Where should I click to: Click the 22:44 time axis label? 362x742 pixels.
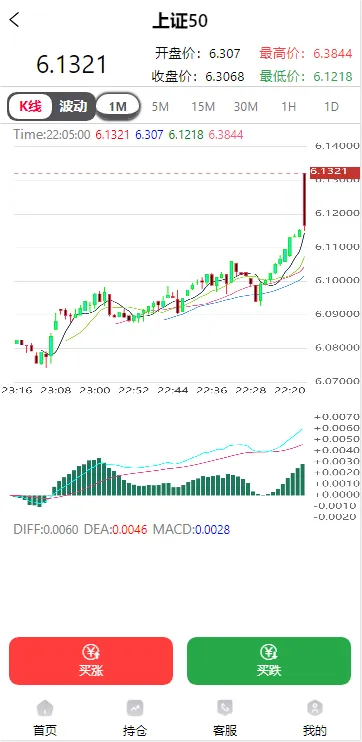(x=173, y=390)
